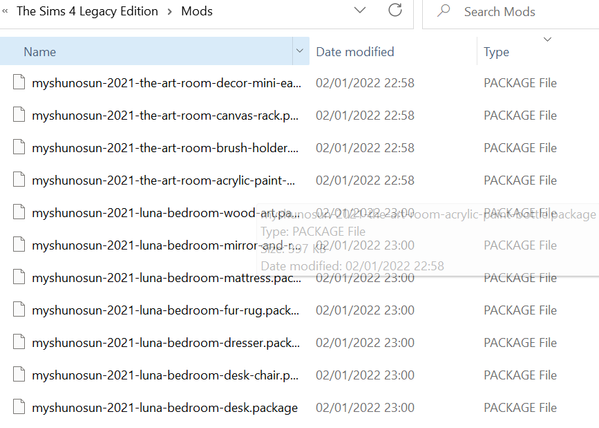
Task: Expand the arrow between breadcrumb folders
Action: point(170,12)
